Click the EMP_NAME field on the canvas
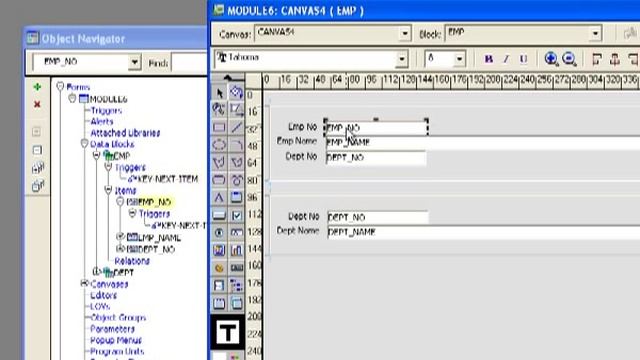The width and height of the screenshot is (640, 360). (x=483, y=142)
